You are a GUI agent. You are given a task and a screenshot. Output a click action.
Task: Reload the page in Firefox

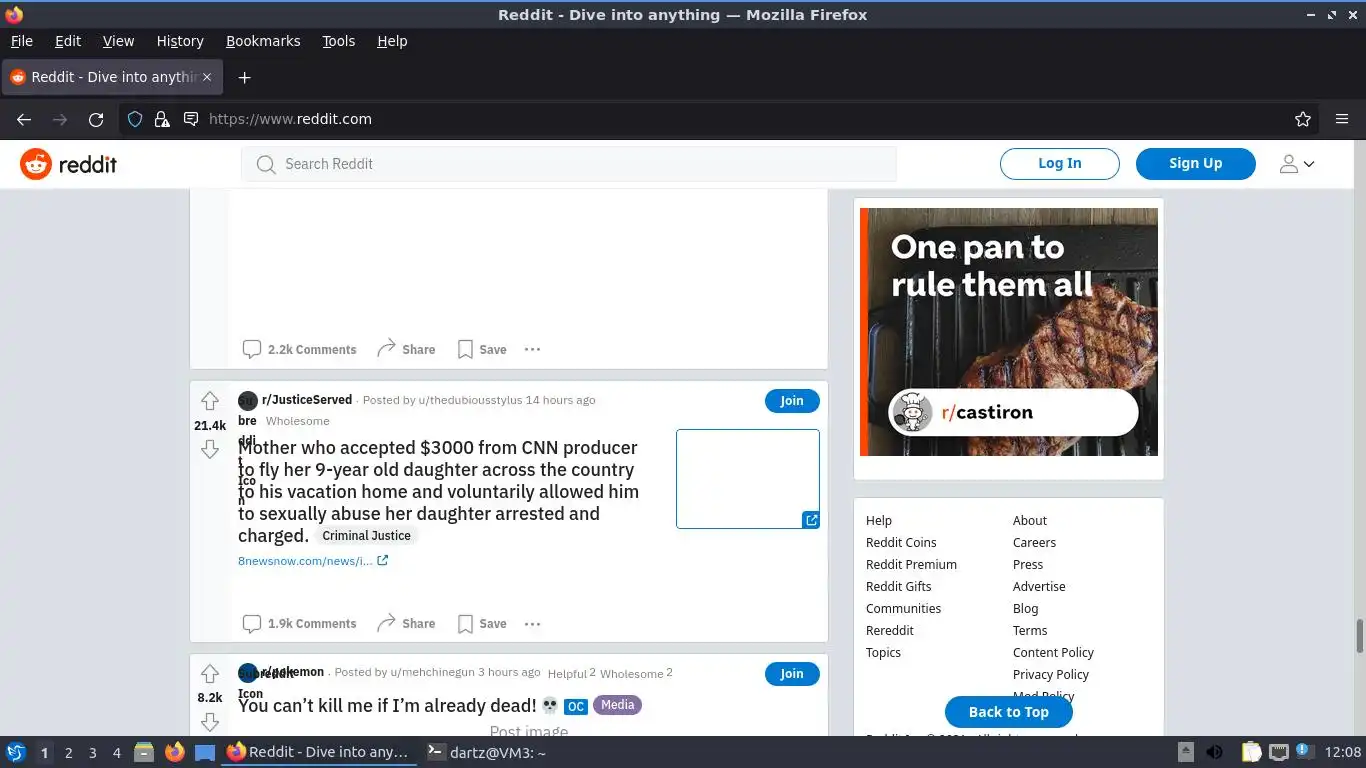96,119
